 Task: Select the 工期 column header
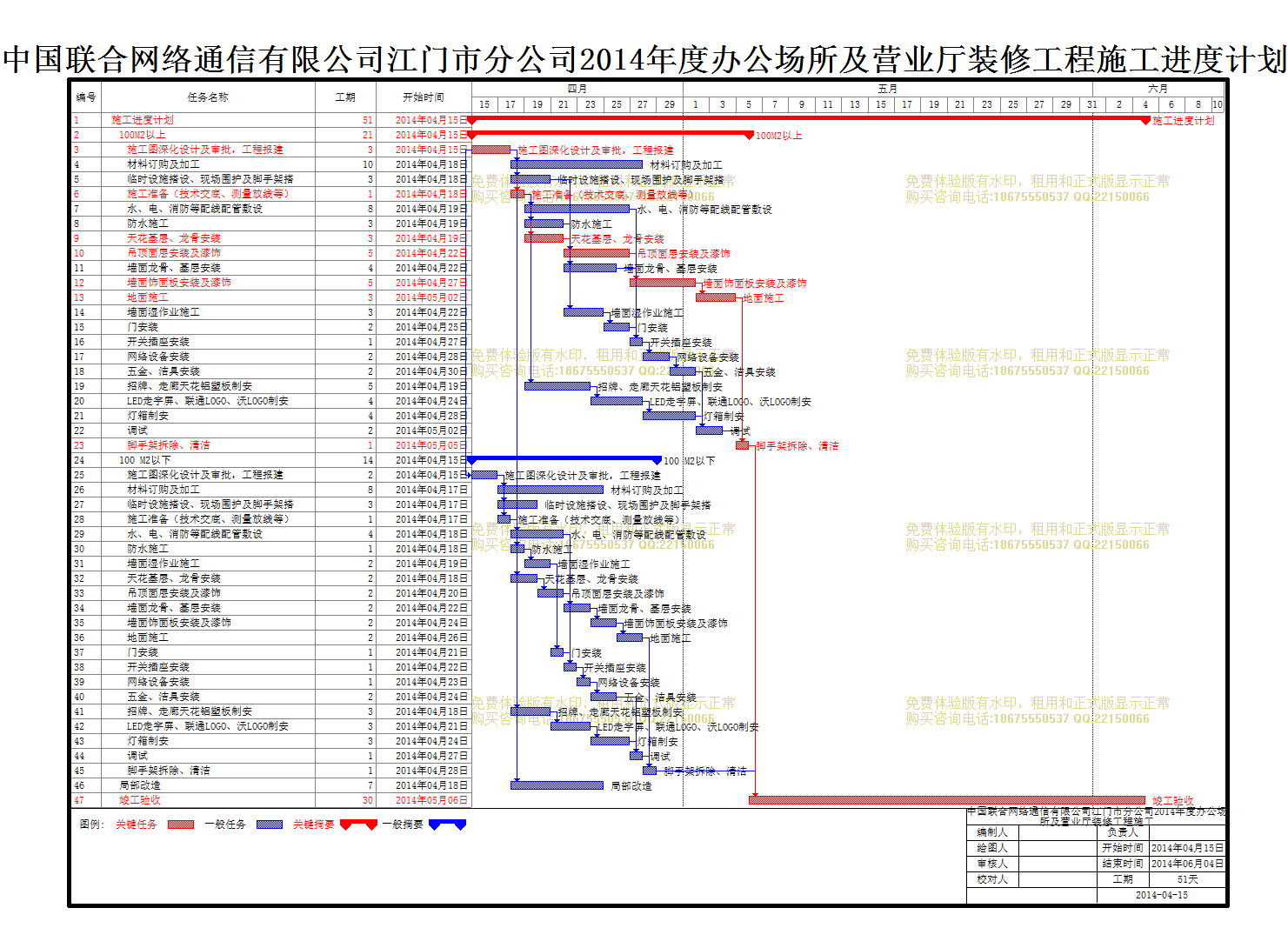pos(345,97)
